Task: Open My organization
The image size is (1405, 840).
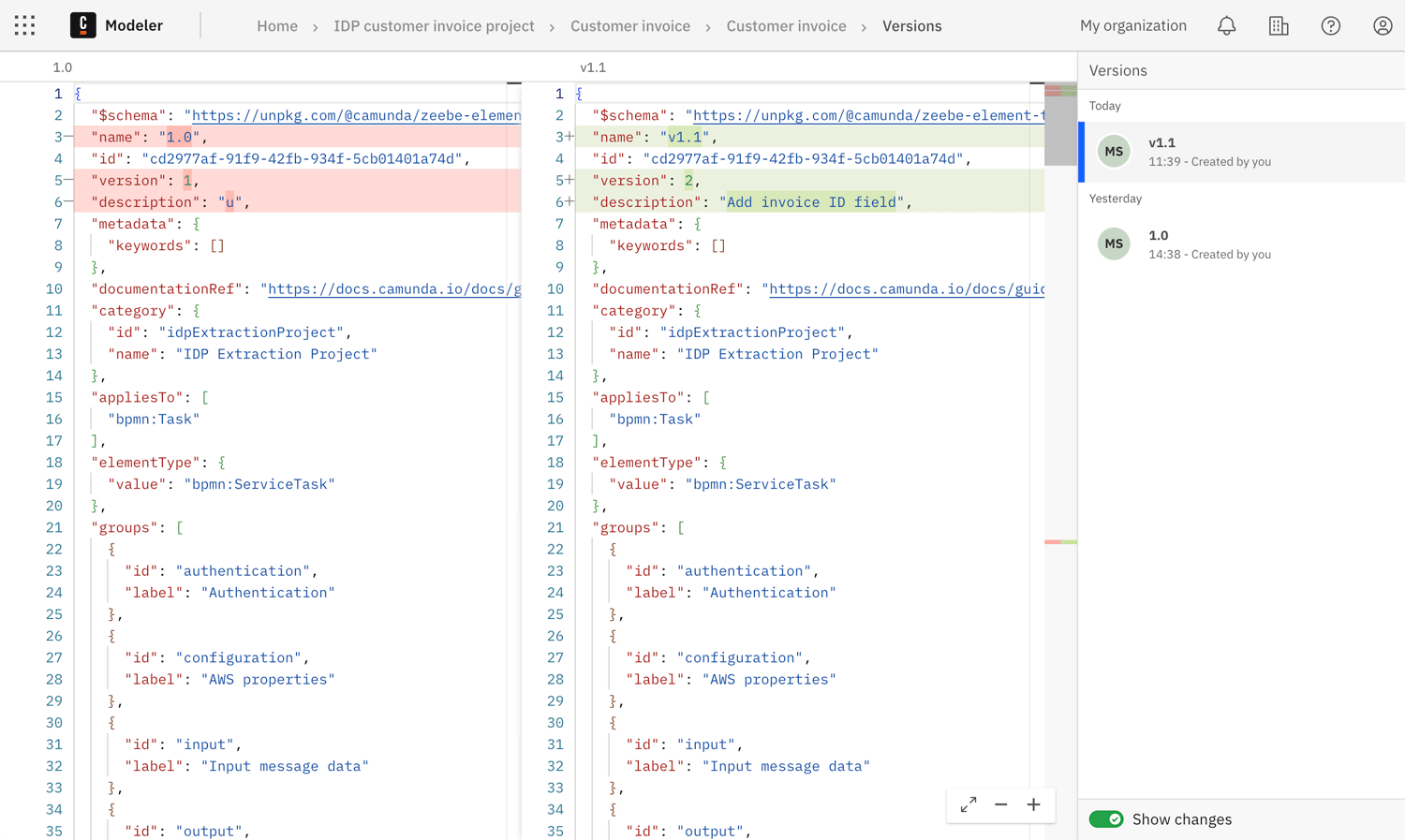Action: (1133, 25)
